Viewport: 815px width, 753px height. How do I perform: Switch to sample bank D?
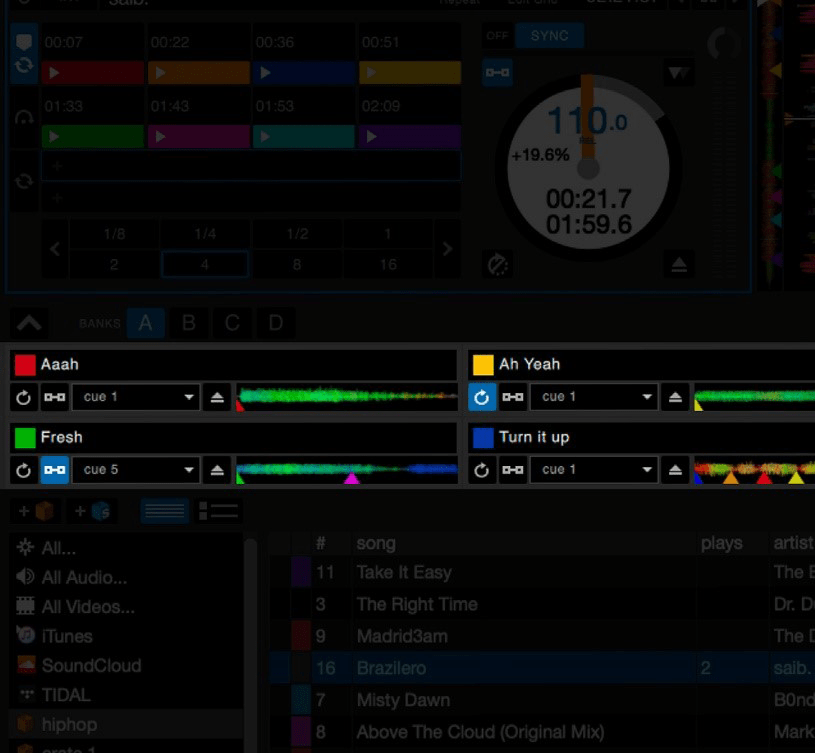coord(275,323)
